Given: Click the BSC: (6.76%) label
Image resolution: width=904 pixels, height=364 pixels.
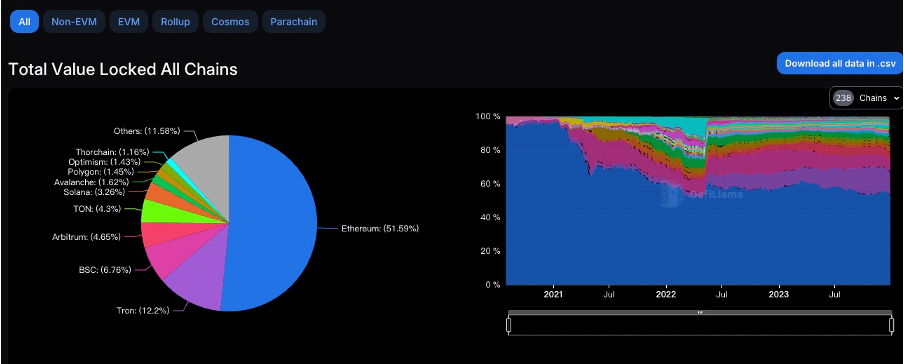Looking at the screenshot, I should tap(105, 269).
